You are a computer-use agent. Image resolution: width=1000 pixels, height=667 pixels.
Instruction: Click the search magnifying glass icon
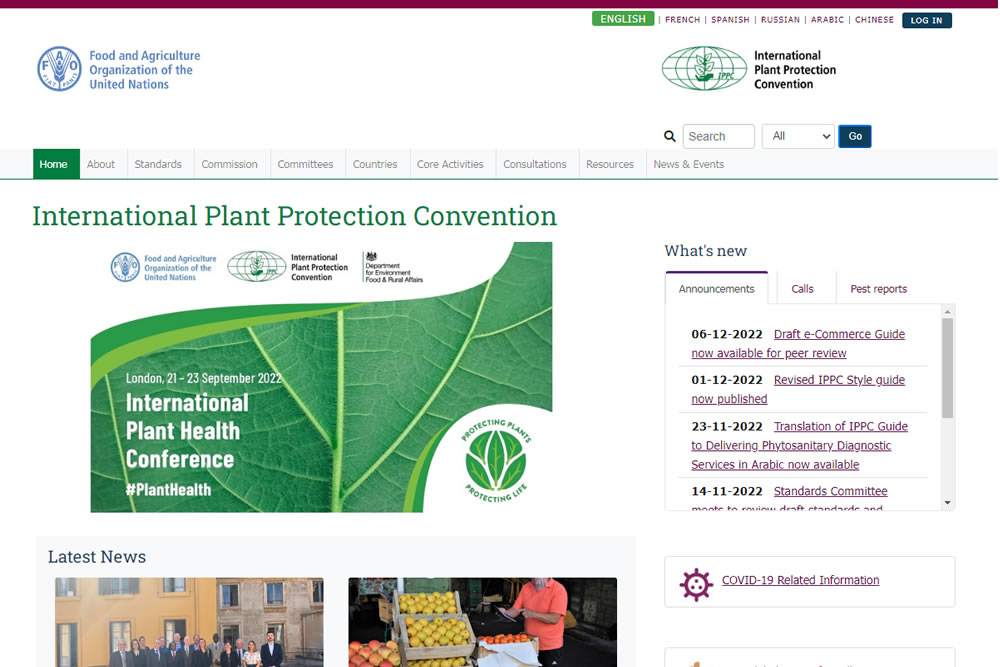point(670,137)
